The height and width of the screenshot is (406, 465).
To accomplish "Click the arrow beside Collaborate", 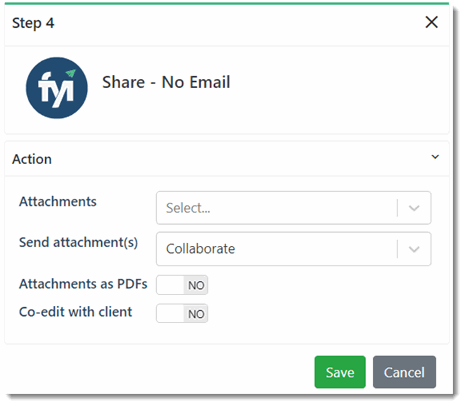I will 414,249.
